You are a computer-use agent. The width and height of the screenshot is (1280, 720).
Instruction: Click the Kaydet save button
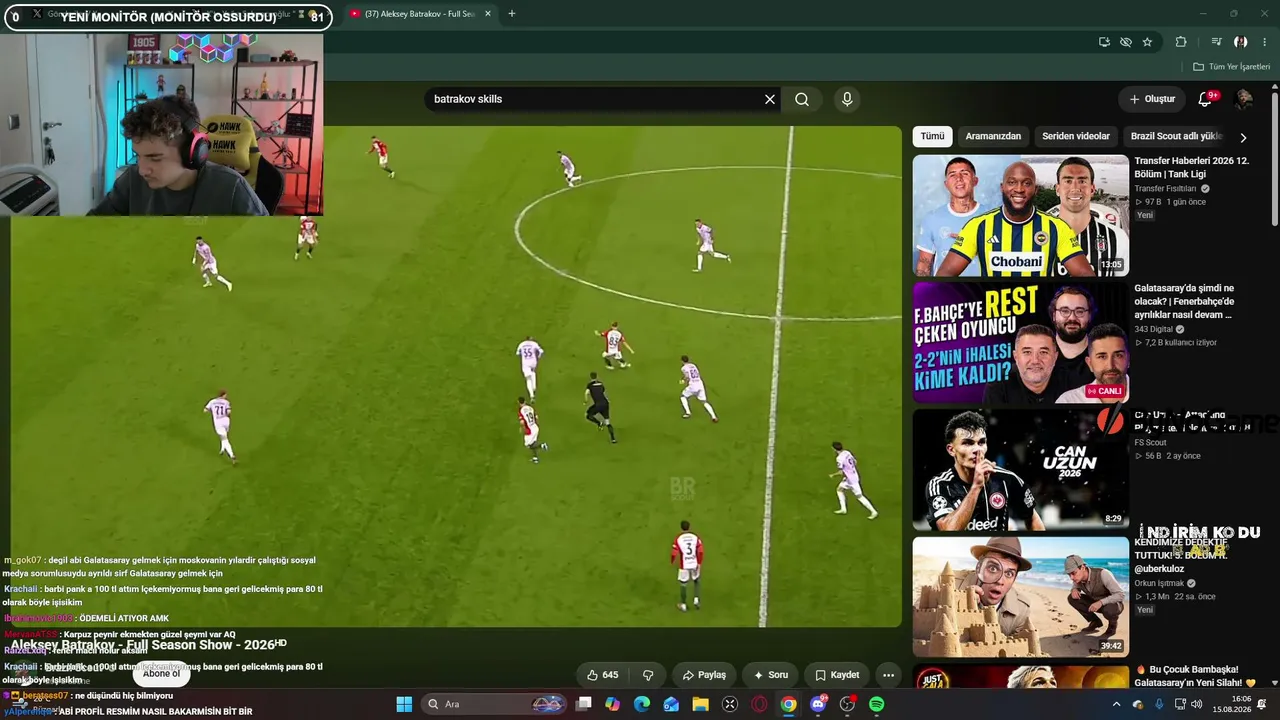click(836, 675)
